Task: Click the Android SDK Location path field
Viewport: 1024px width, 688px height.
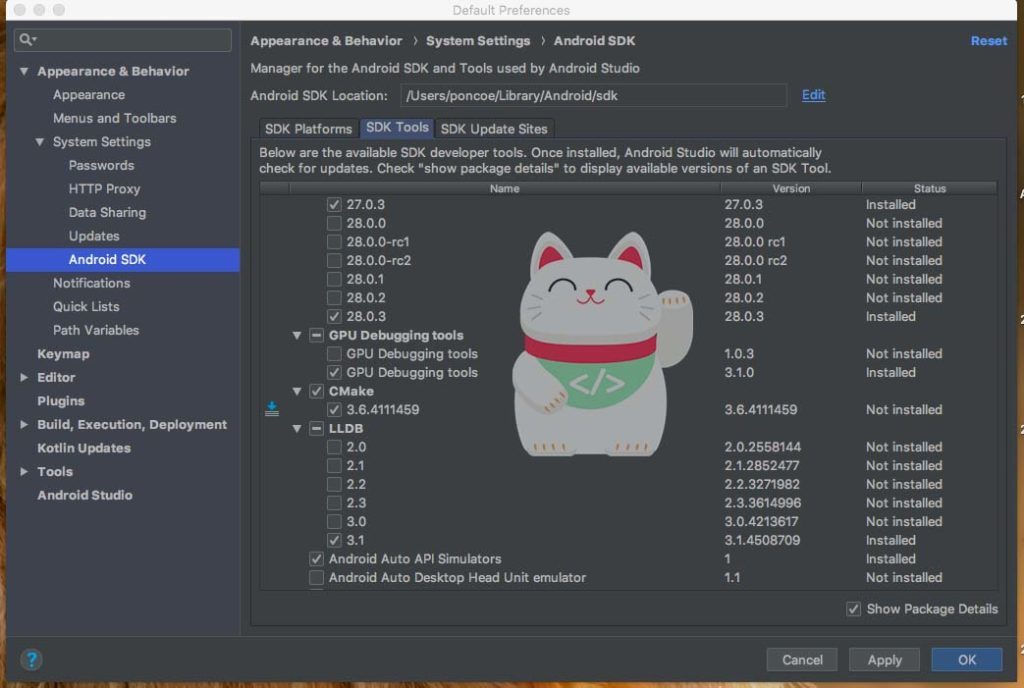Action: pos(593,95)
